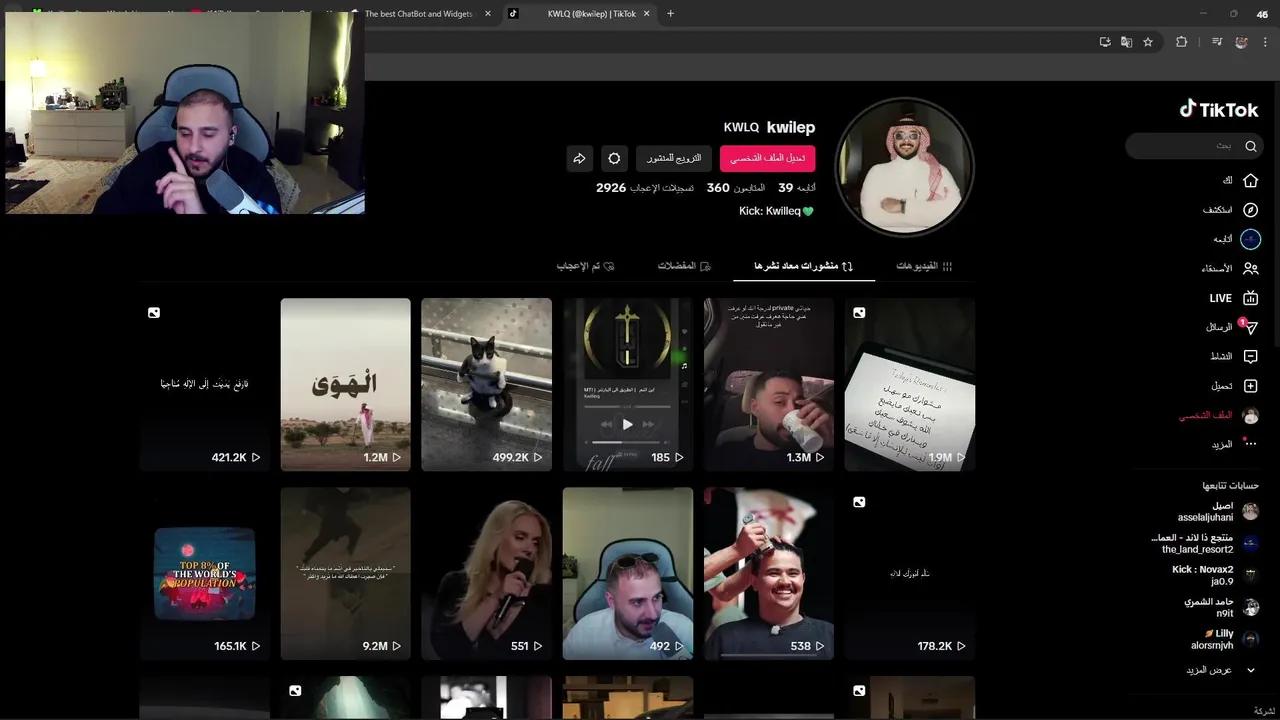Open the browser media control icon

click(x=1217, y=42)
